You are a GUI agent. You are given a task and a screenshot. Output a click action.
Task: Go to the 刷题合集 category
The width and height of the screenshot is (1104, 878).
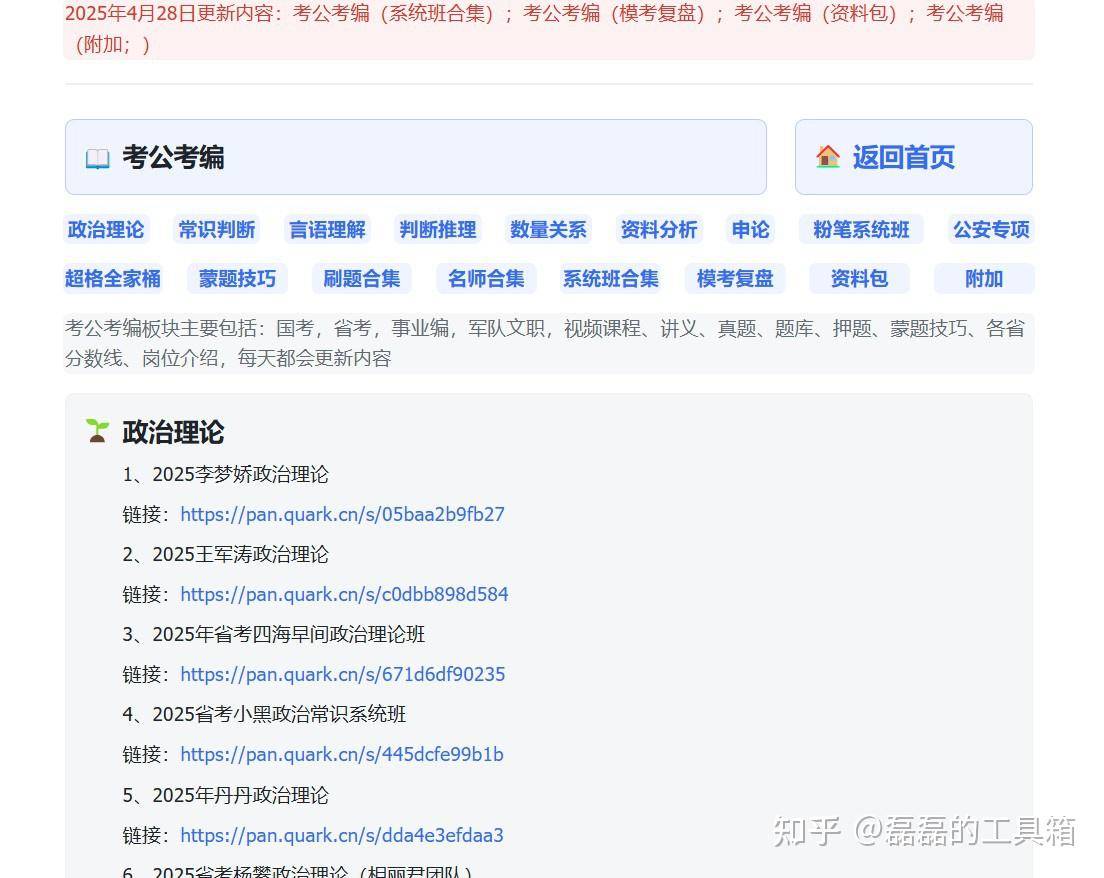[x=362, y=279]
